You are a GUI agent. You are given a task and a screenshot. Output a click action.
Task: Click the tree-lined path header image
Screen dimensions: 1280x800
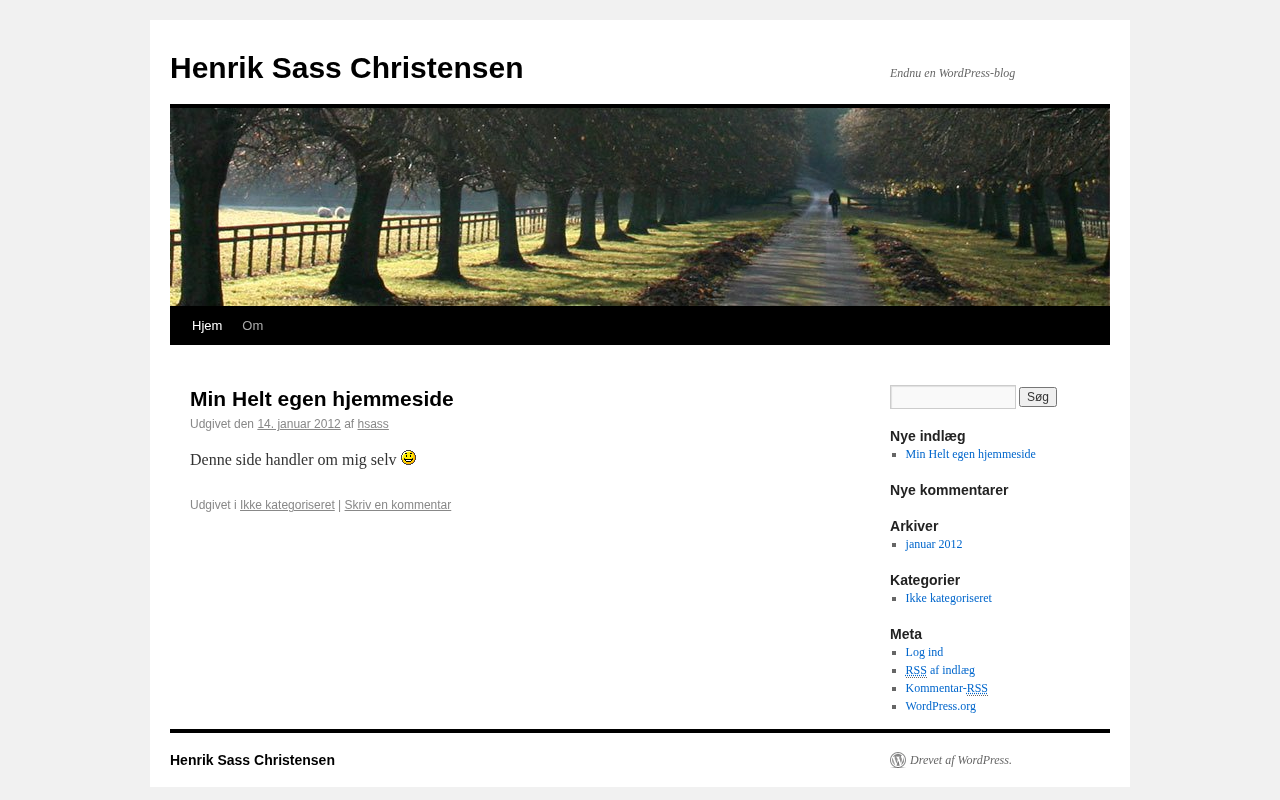tap(640, 207)
